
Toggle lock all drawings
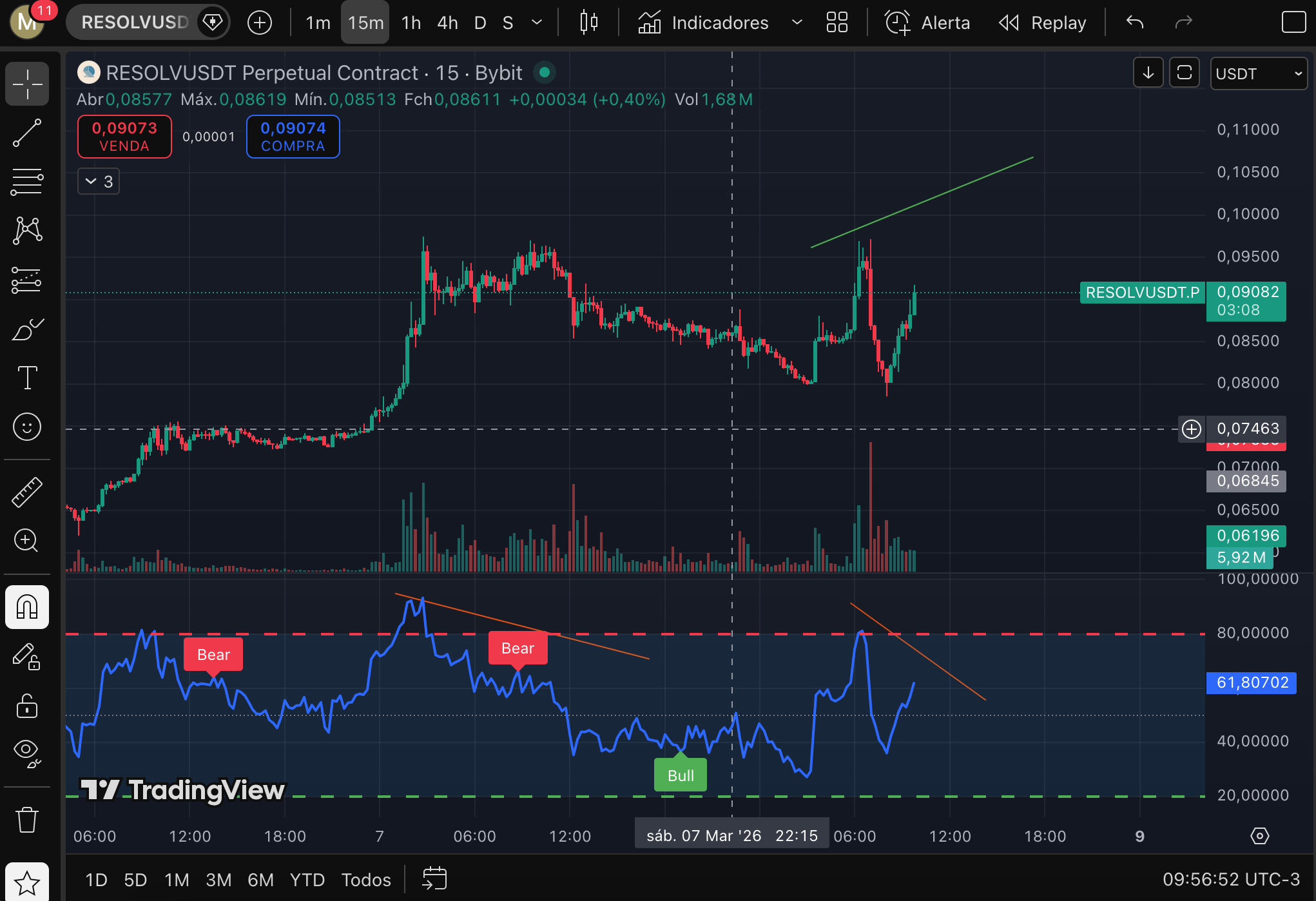point(27,706)
